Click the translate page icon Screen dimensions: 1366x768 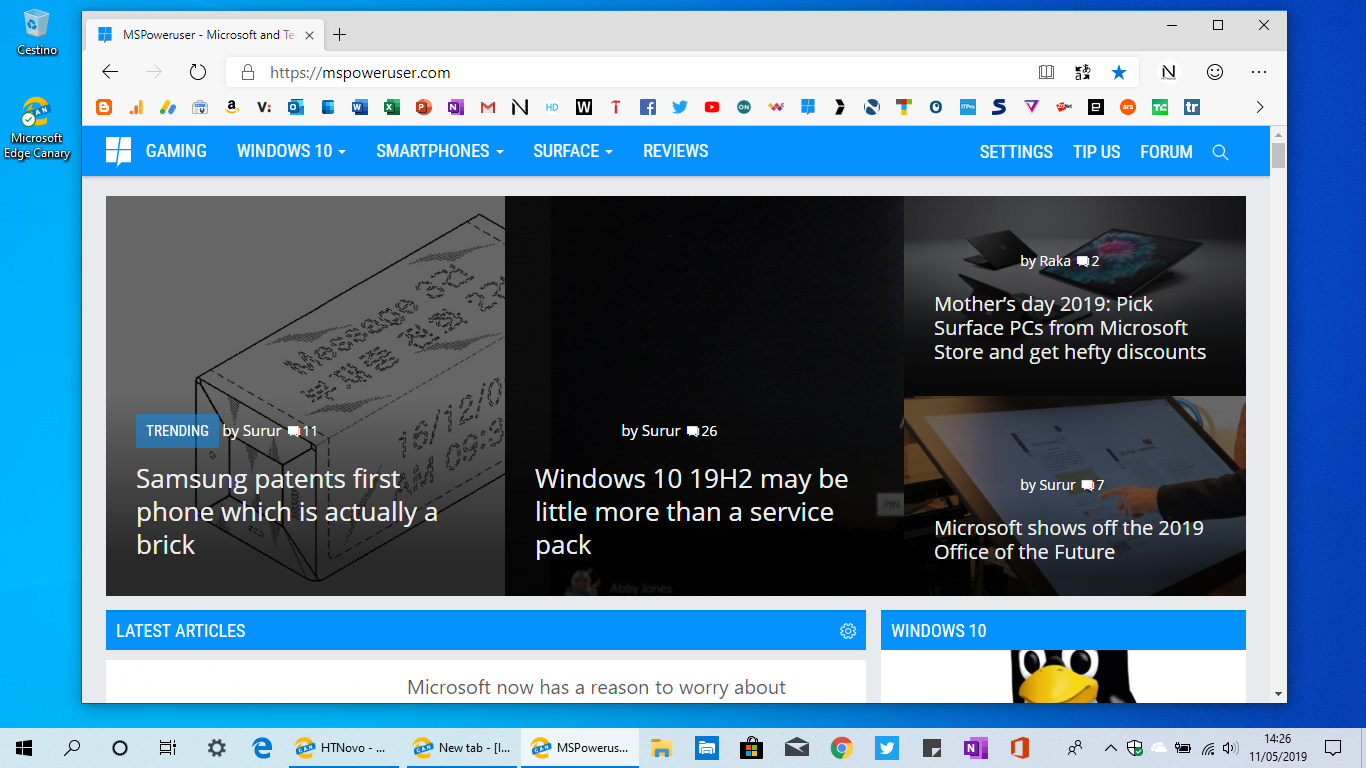tap(1083, 72)
